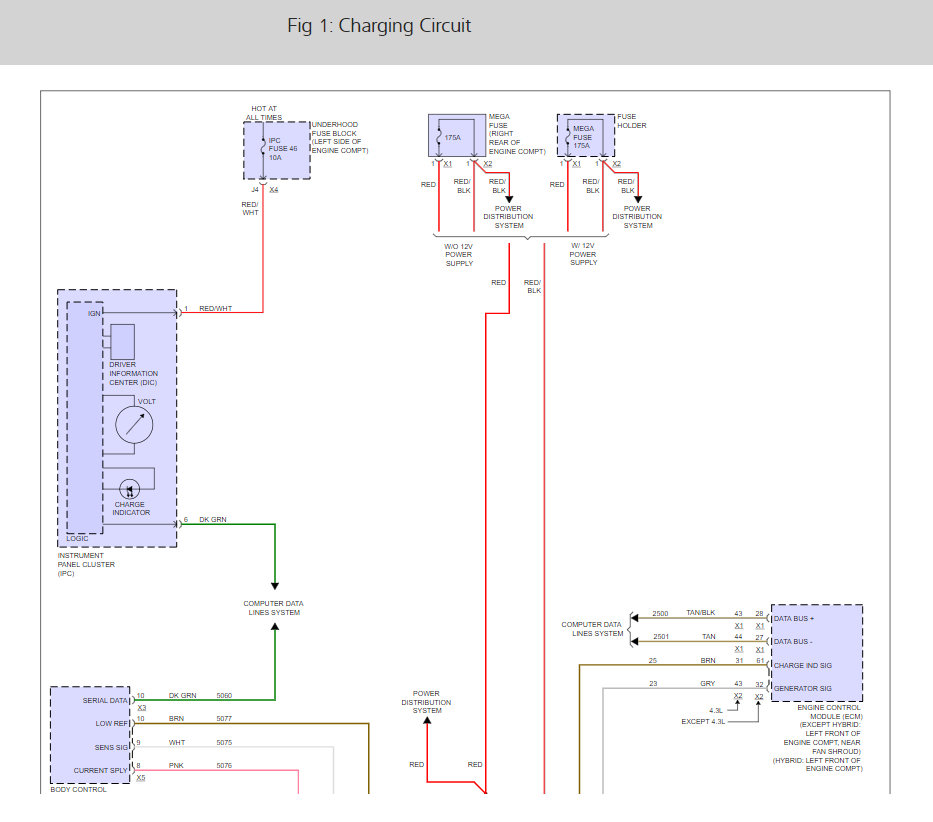The image size is (933, 822).
Task: Click the '175A' value in left mega fuse
Action: point(453,137)
